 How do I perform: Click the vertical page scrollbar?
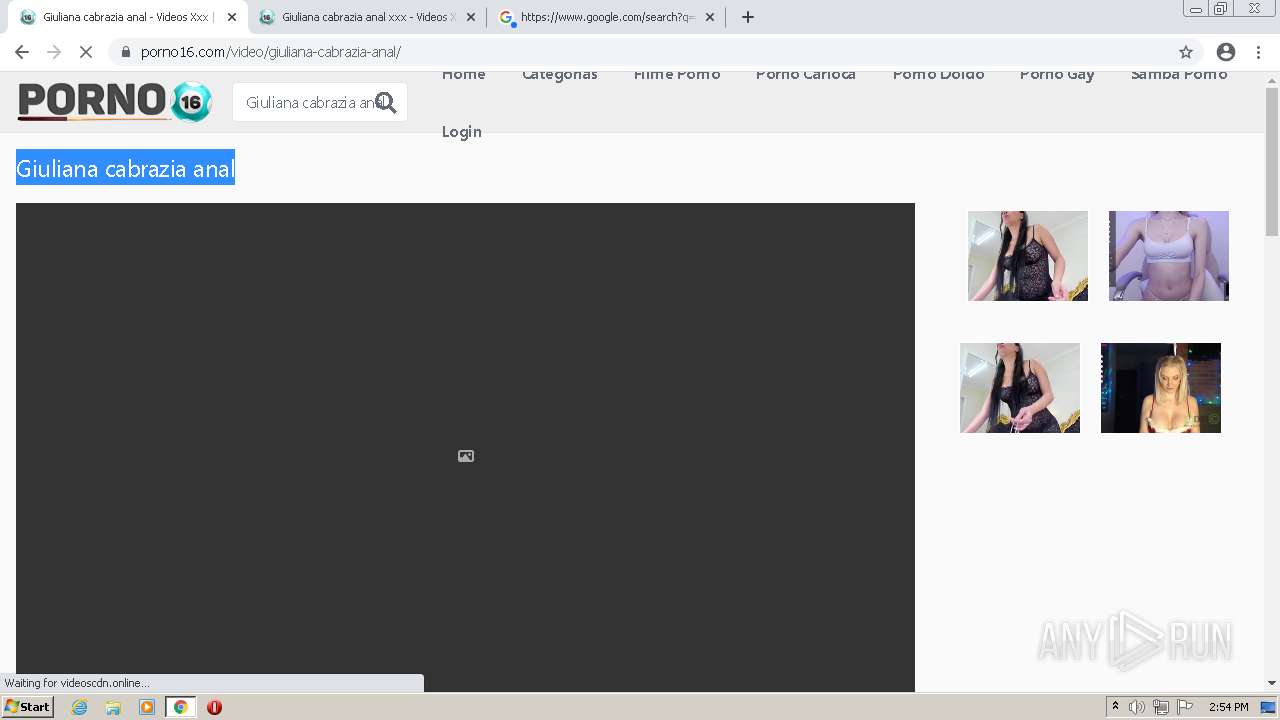pyautogui.click(x=1272, y=160)
